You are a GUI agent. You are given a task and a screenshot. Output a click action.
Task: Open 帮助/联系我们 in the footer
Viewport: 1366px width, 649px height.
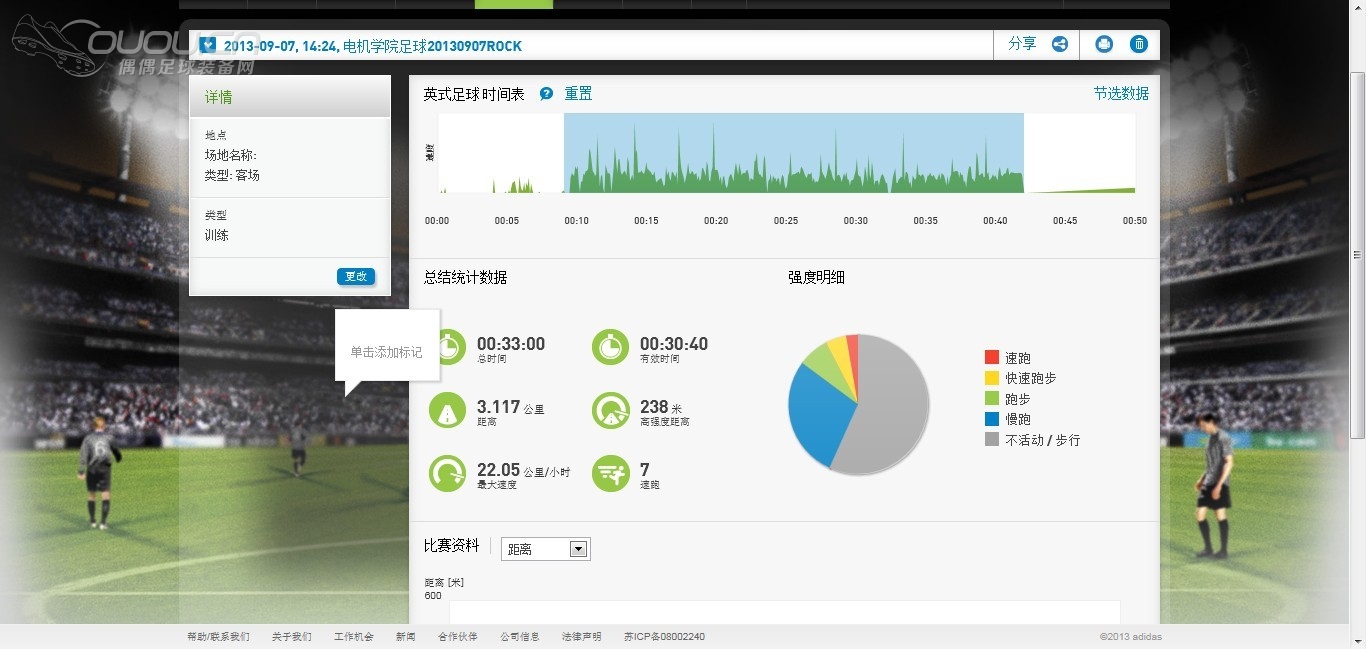pos(218,637)
